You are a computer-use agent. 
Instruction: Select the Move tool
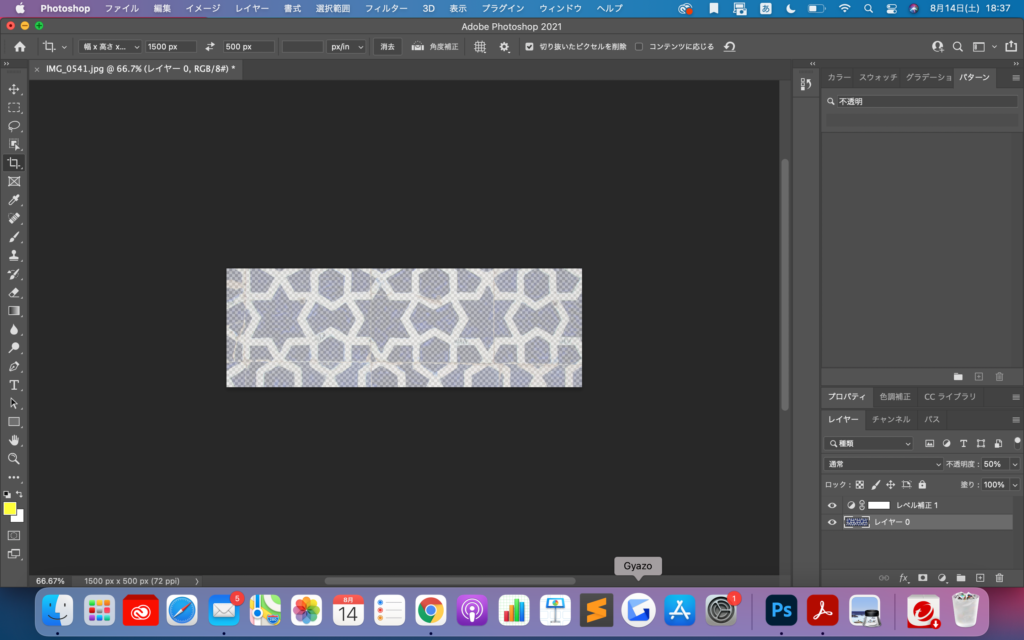14,89
